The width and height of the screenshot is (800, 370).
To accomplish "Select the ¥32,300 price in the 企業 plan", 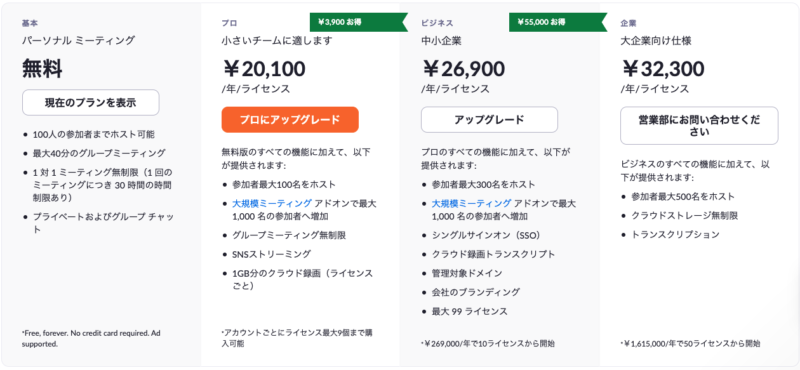I will click(663, 68).
